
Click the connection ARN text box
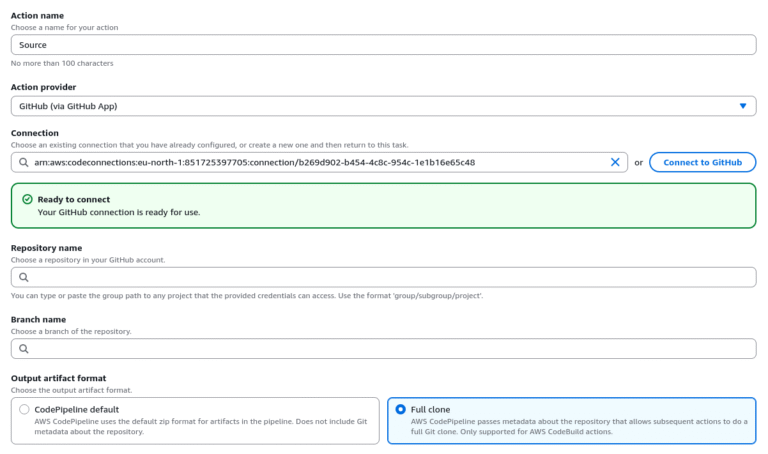pyautogui.click(x=310, y=162)
